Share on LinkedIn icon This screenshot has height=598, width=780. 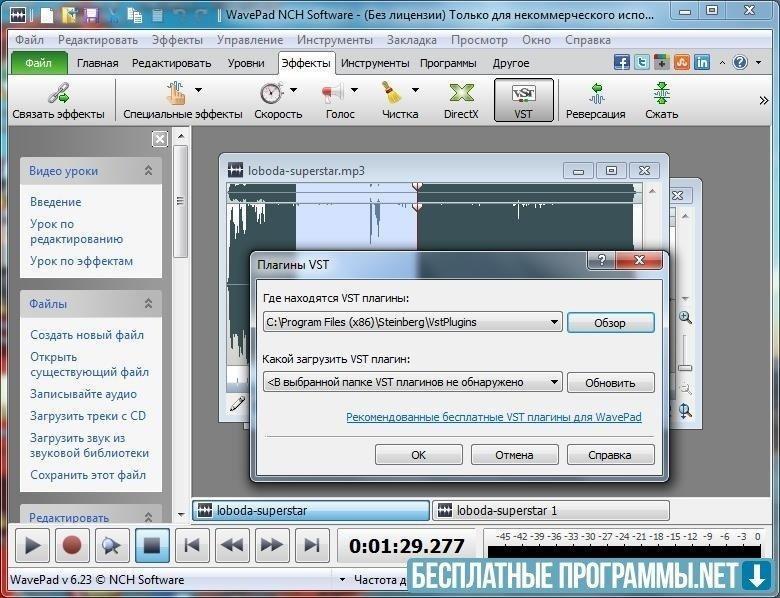point(702,62)
